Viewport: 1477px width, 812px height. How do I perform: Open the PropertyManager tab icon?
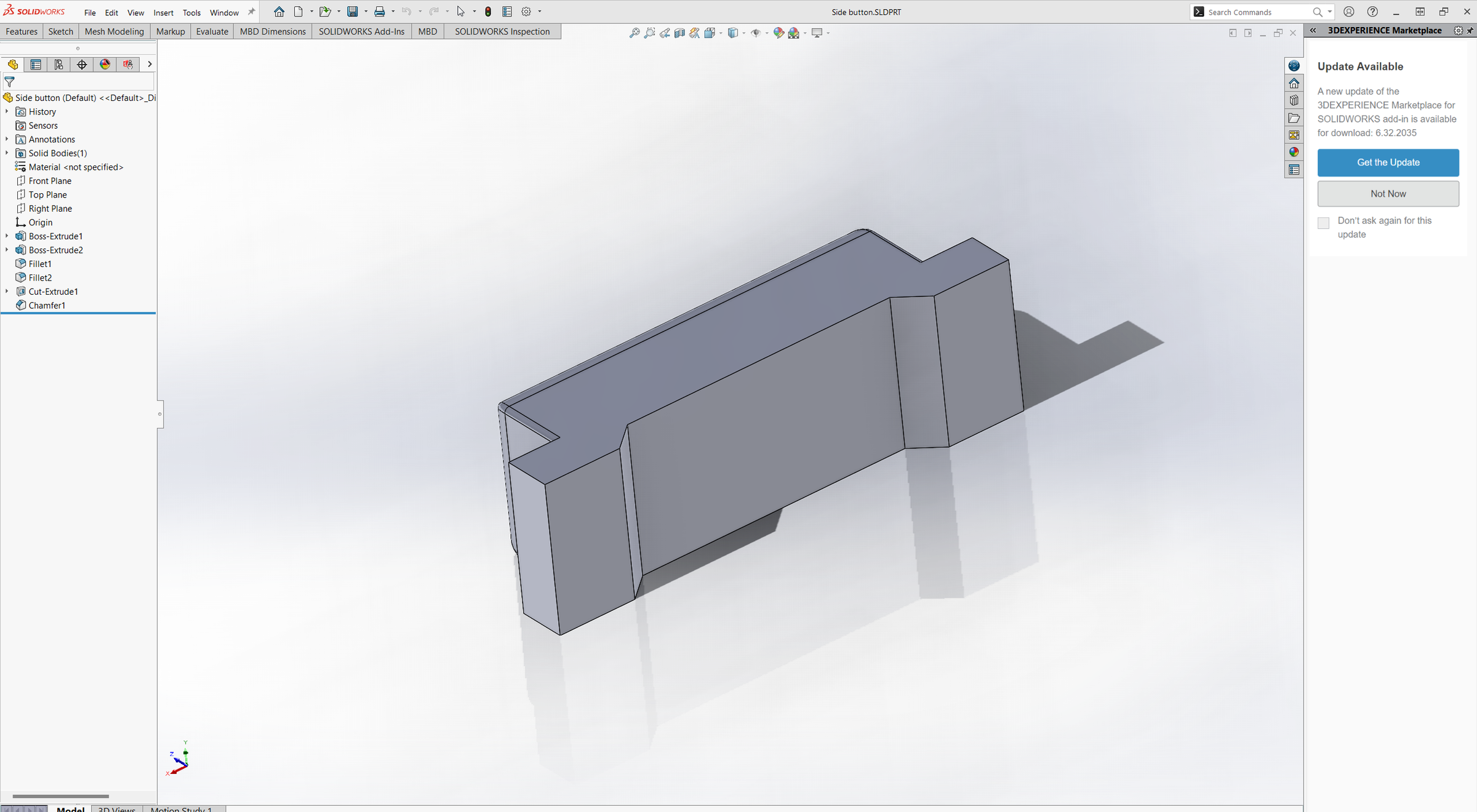pos(36,65)
